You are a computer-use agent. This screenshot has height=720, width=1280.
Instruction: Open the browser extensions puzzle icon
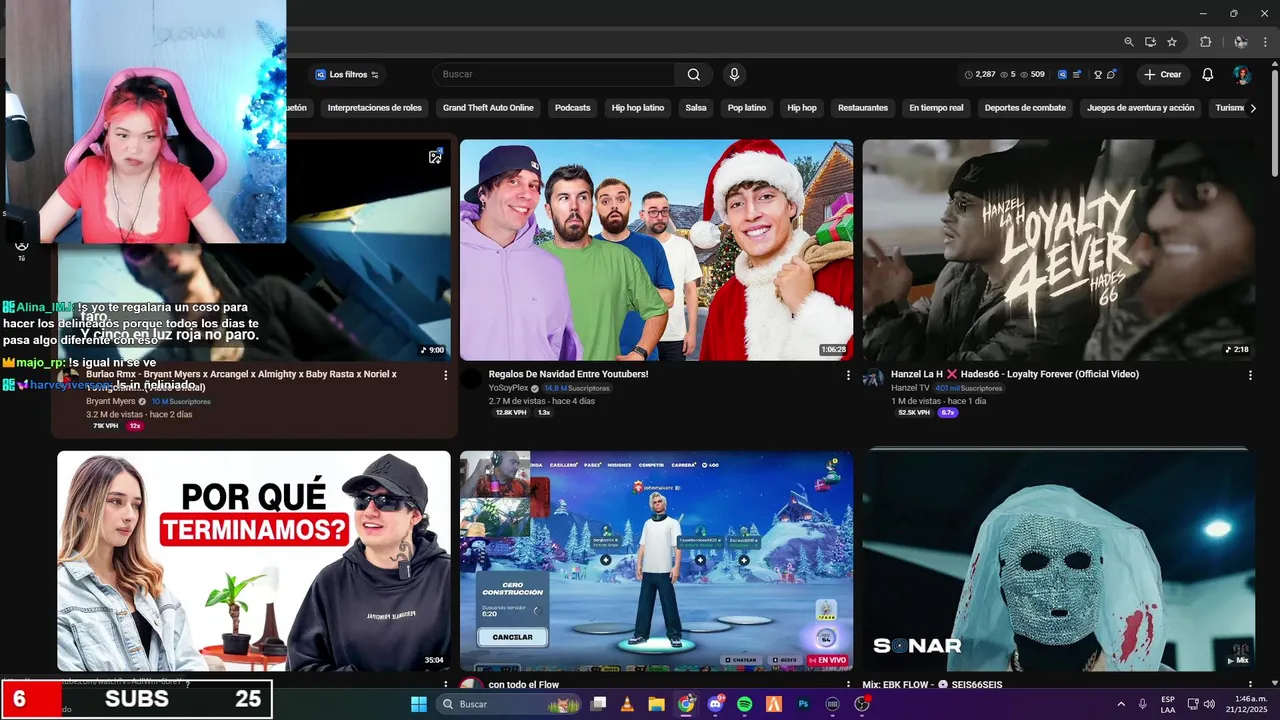pyautogui.click(x=1205, y=42)
